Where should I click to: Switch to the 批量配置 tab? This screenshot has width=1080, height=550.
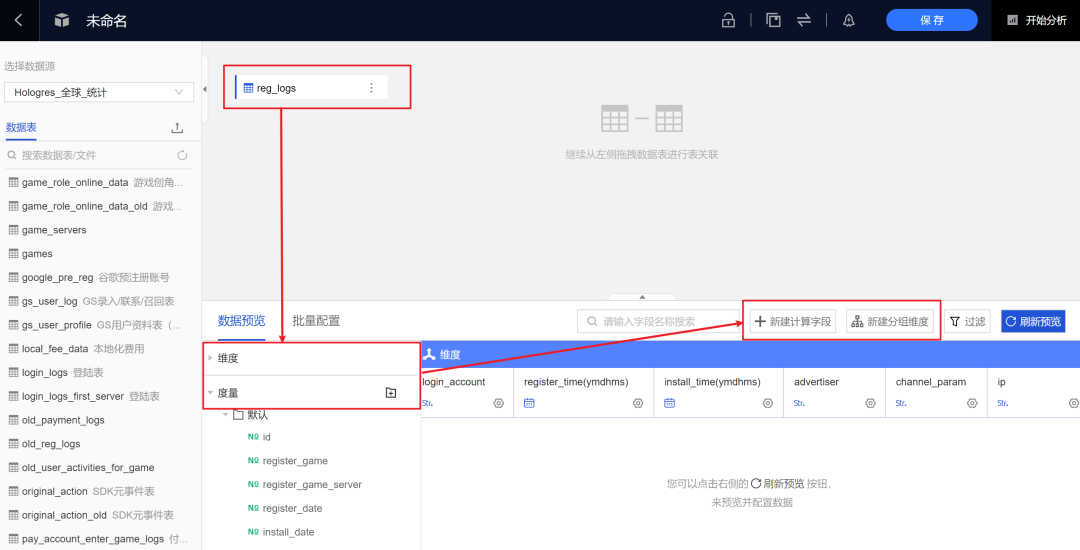[x=316, y=321]
